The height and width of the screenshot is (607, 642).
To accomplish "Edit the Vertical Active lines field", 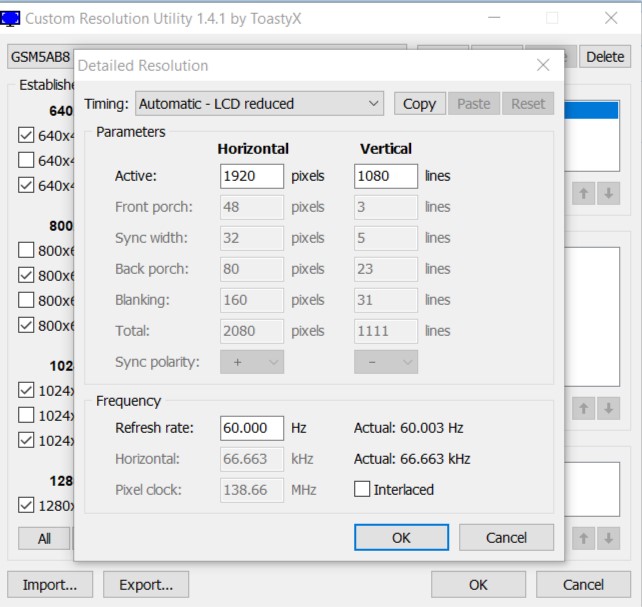I will pyautogui.click(x=386, y=176).
